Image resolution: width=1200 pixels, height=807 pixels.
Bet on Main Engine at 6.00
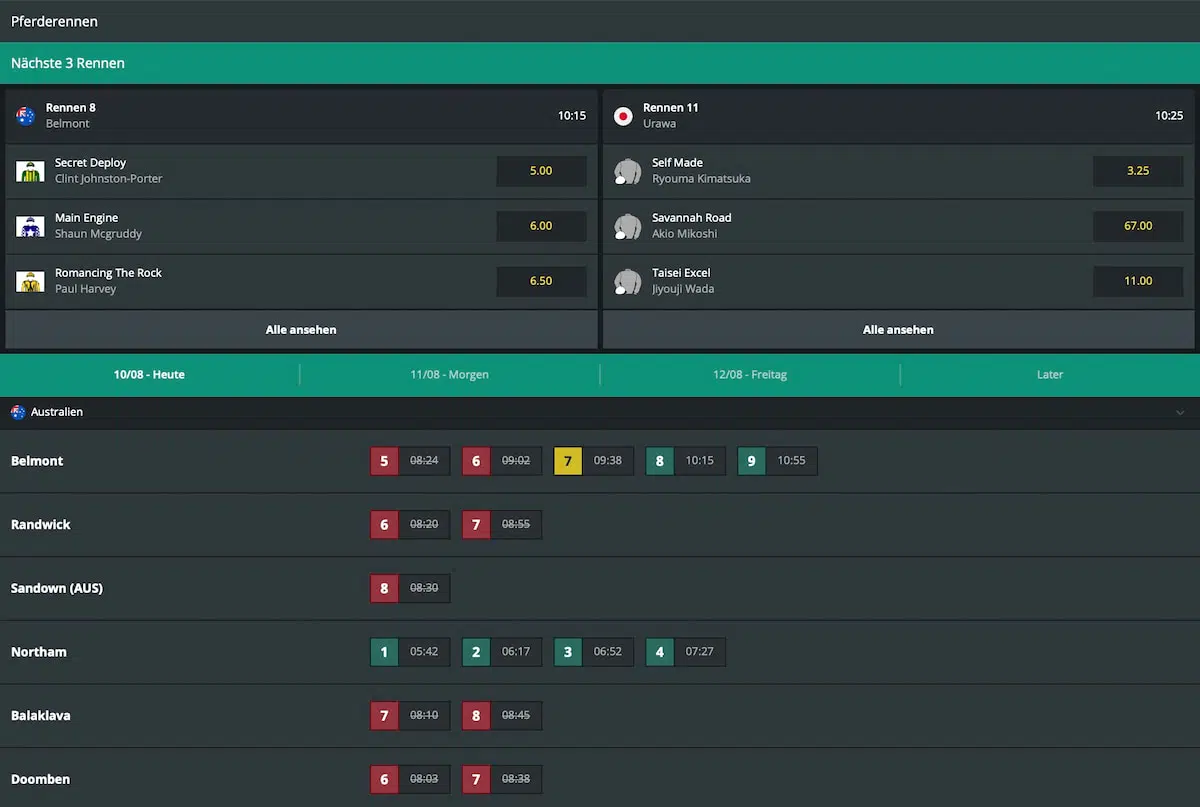541,226
